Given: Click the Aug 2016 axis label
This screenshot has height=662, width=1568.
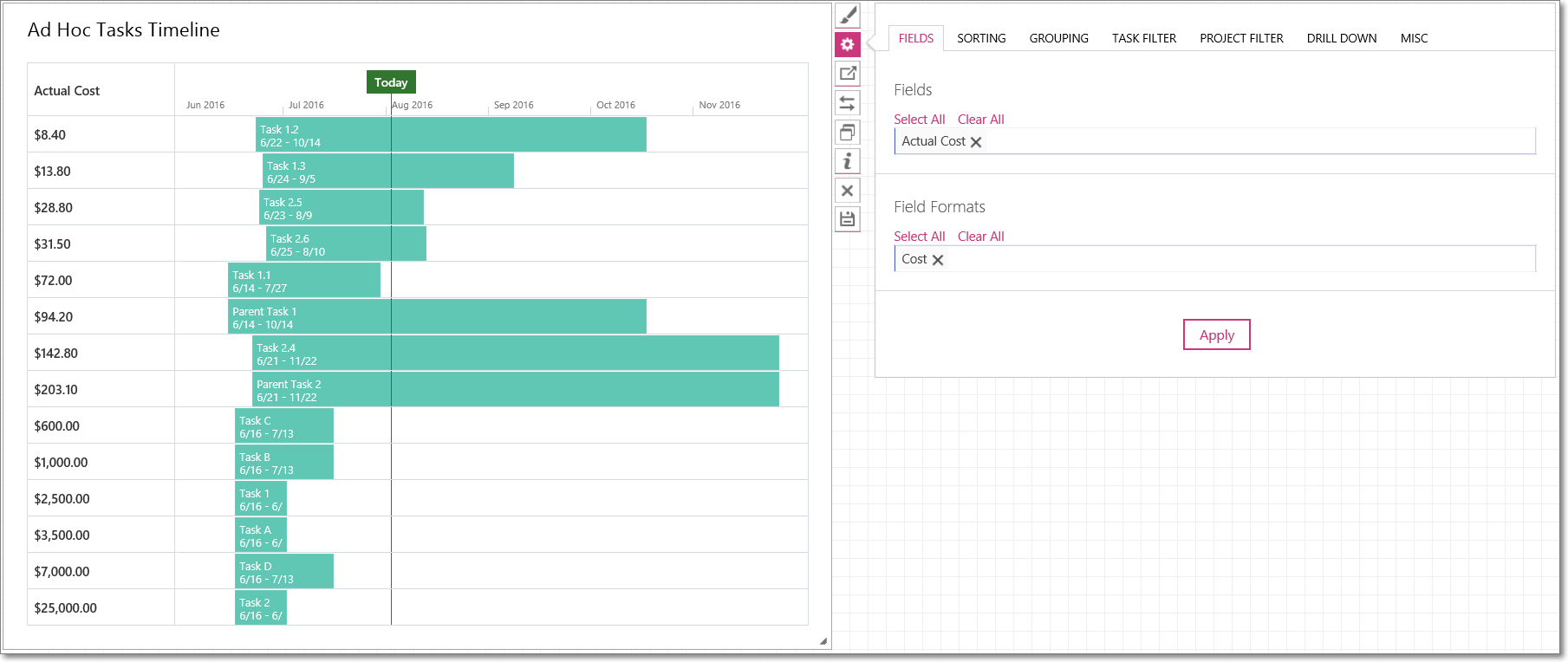Looking at the screenshot, I should pyautogui.click(x=412, y=105).
